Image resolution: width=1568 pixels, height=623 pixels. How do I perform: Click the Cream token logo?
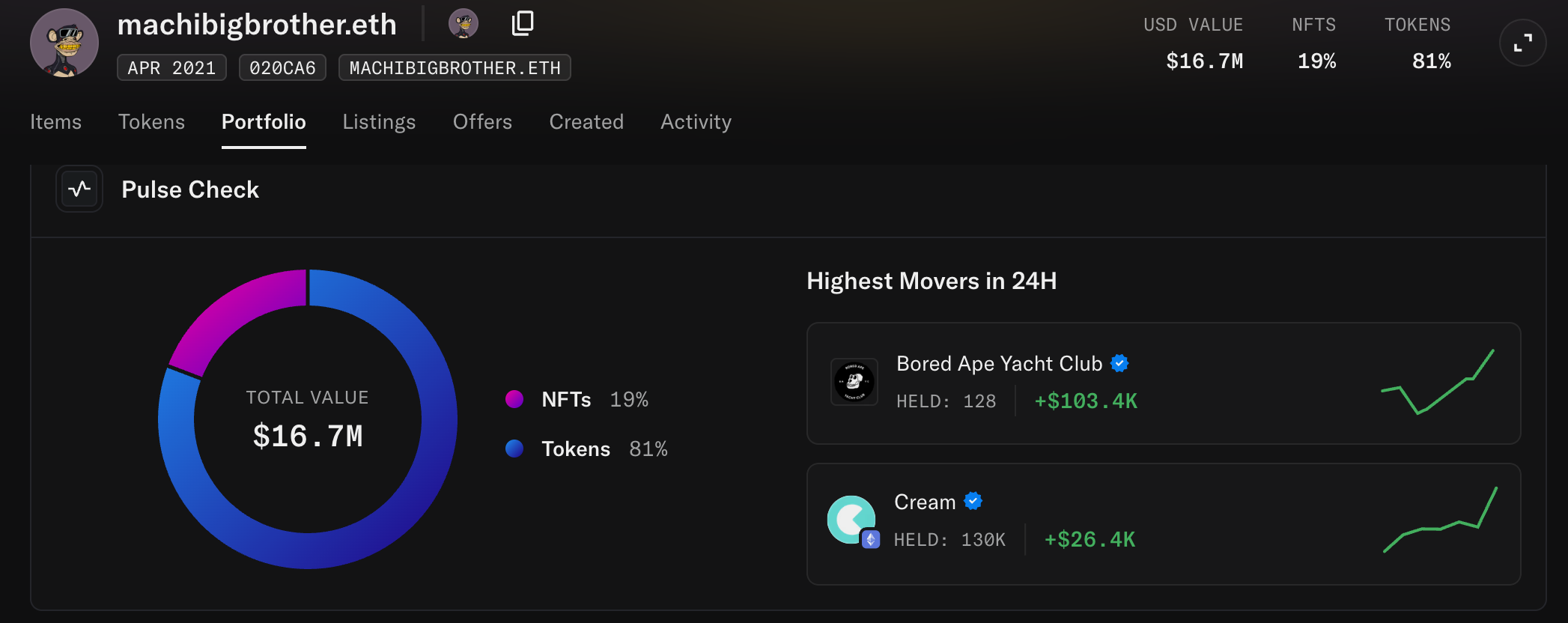tap(852, 520)
